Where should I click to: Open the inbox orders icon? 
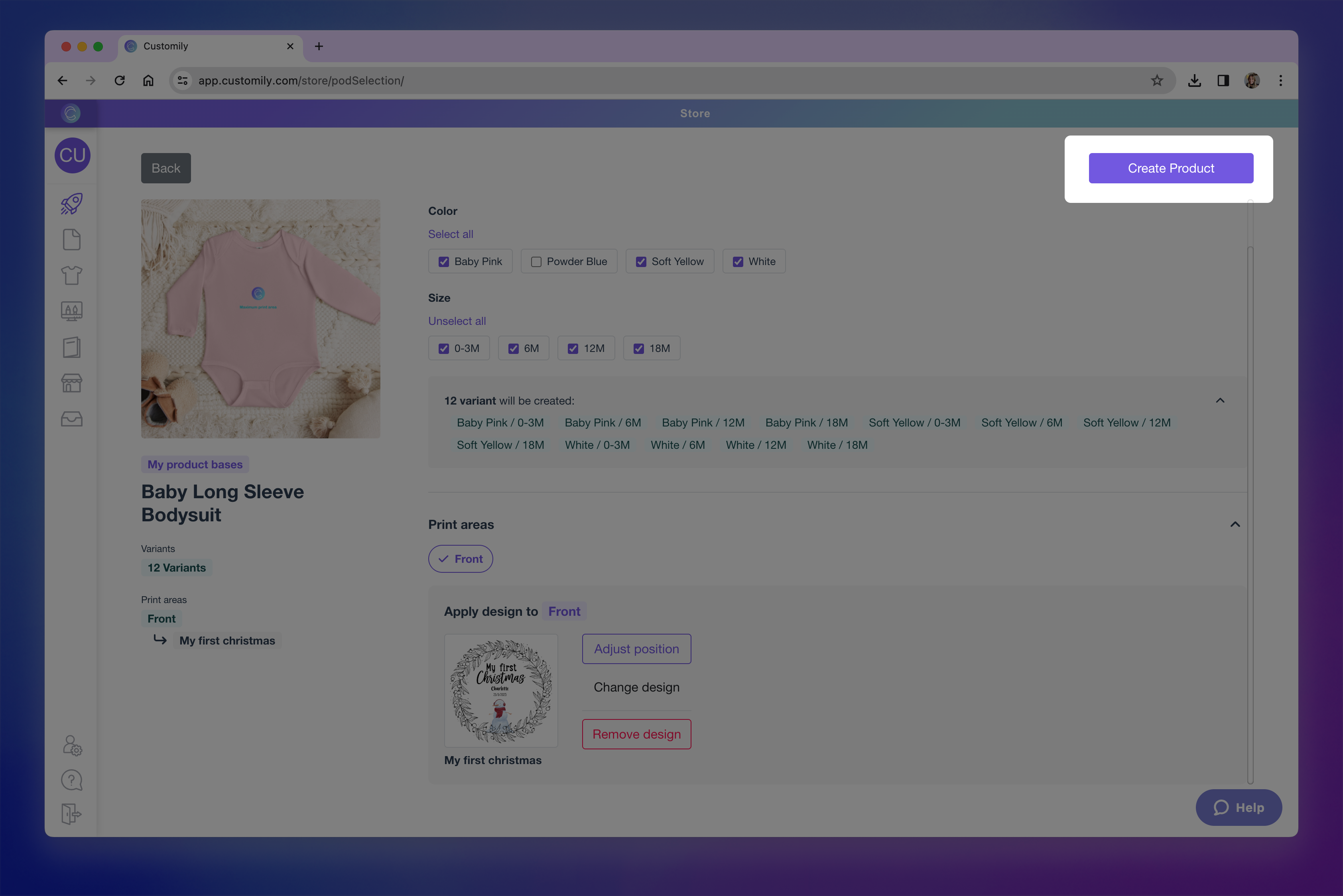[x=71, y=419]
